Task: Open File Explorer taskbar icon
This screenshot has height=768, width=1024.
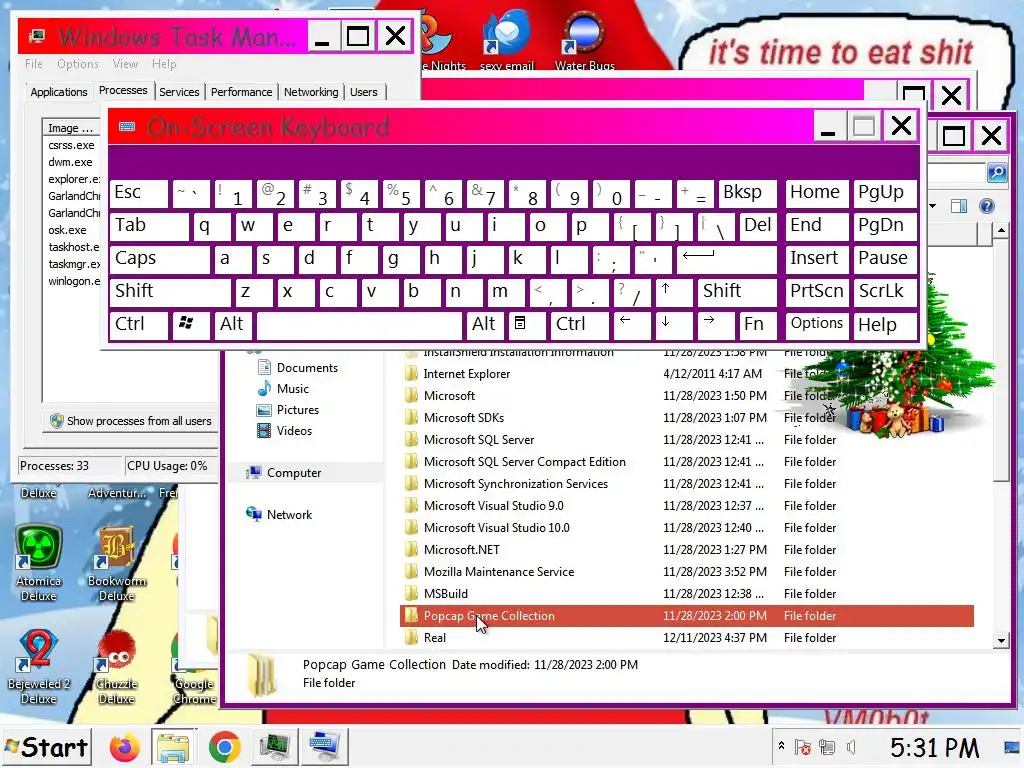Action: click(172, 747)
